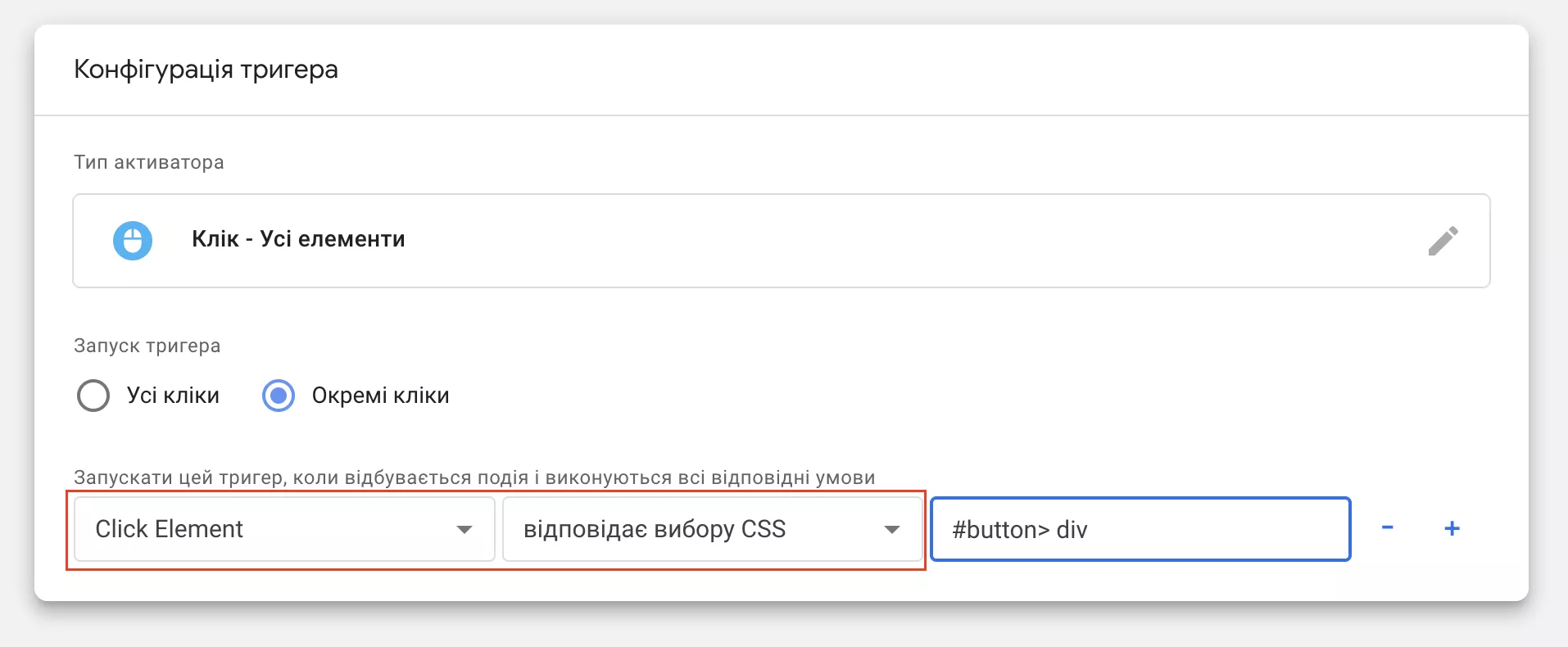Click the "Окремі кліки" label text
Viewport: 1568px width, 647px height.
(380, 396)
